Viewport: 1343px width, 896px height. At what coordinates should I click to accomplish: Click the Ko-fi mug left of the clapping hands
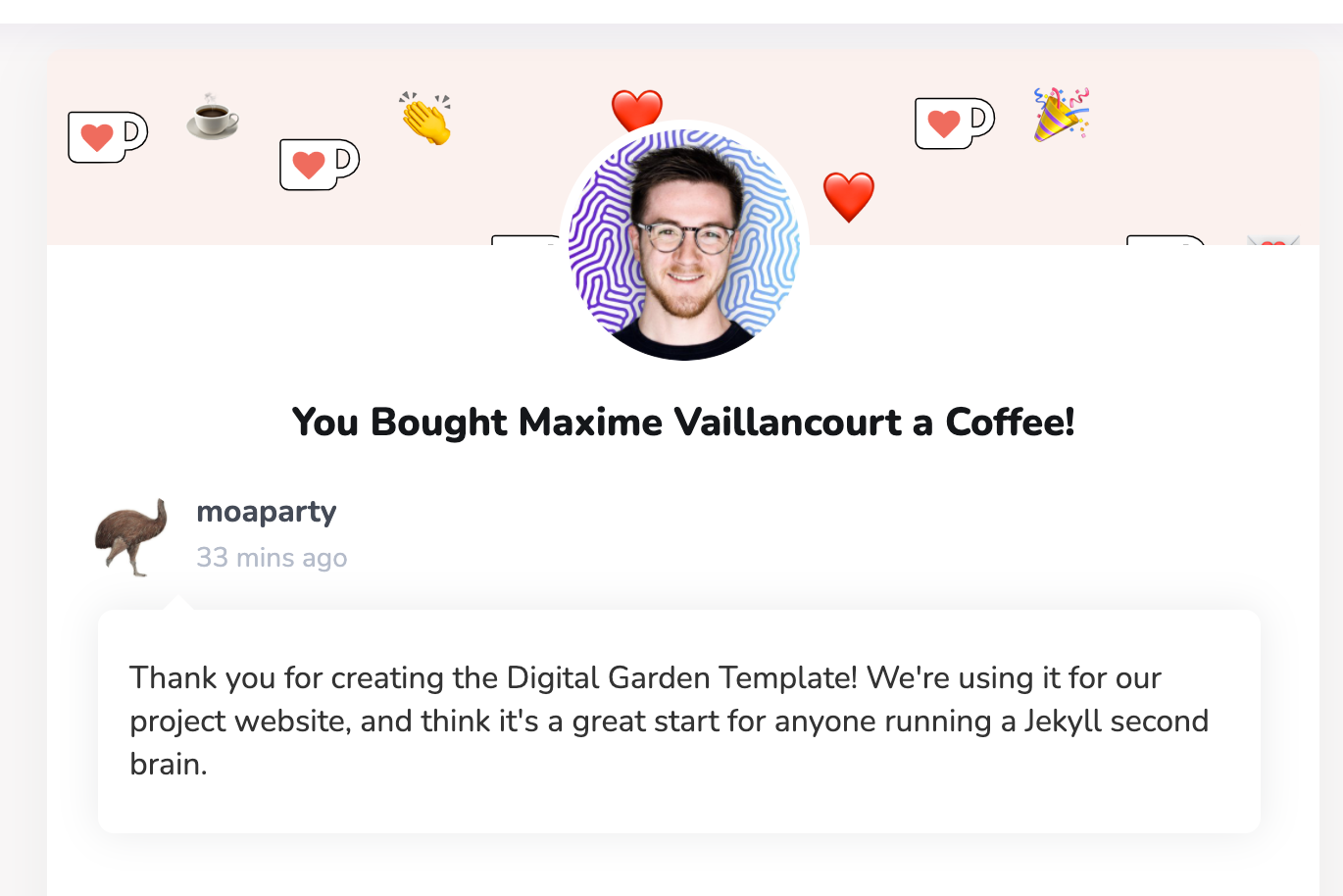point(319,164)
